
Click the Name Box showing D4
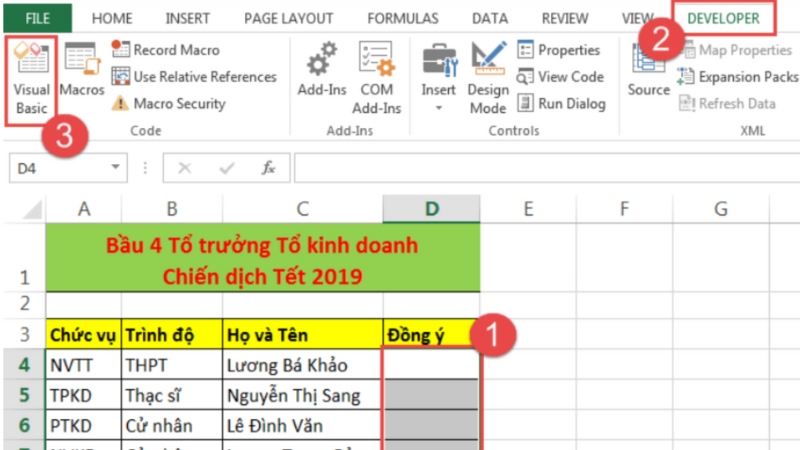pyautogui.click(x=59, y=168)
